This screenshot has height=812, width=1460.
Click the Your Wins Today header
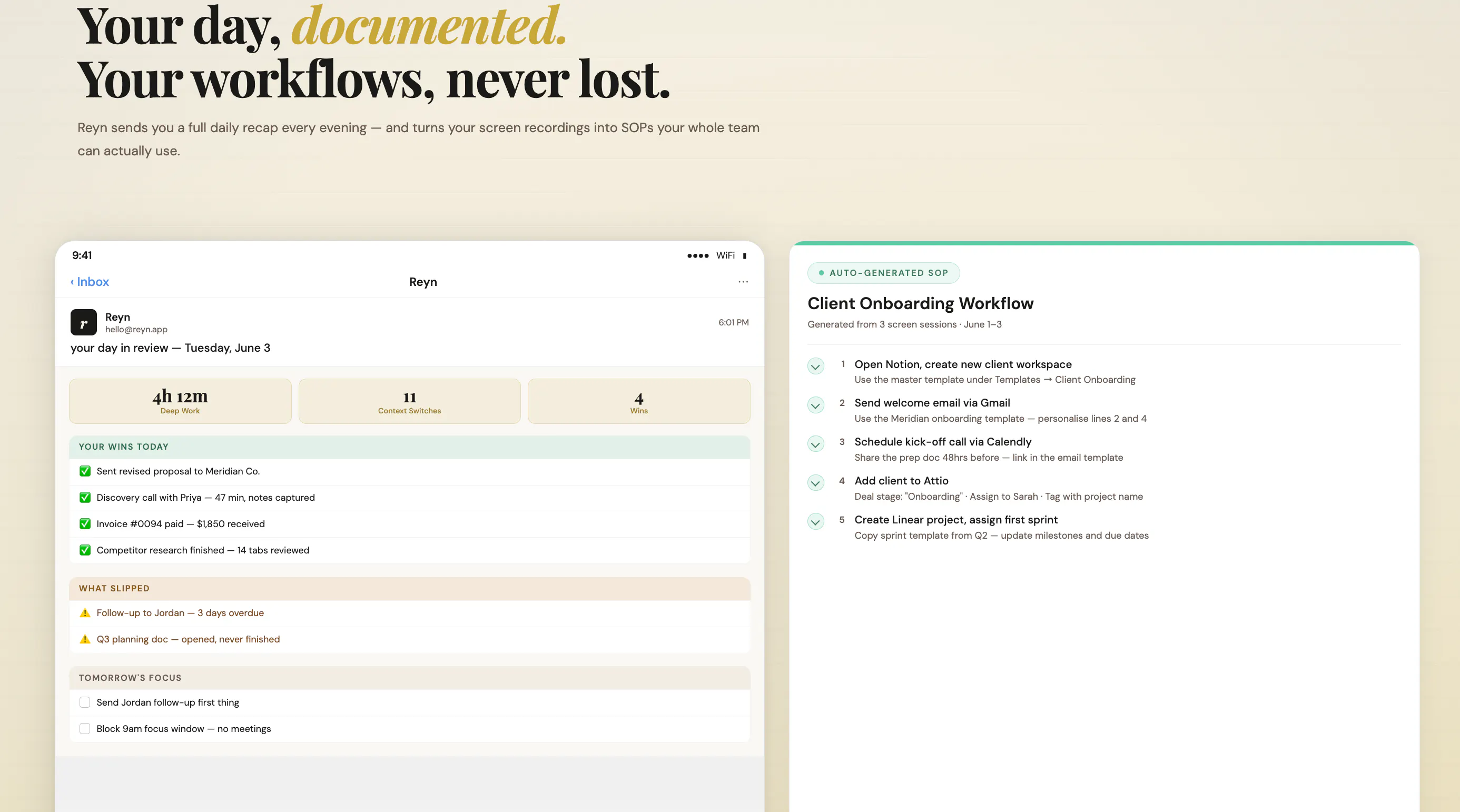(410, 447)
